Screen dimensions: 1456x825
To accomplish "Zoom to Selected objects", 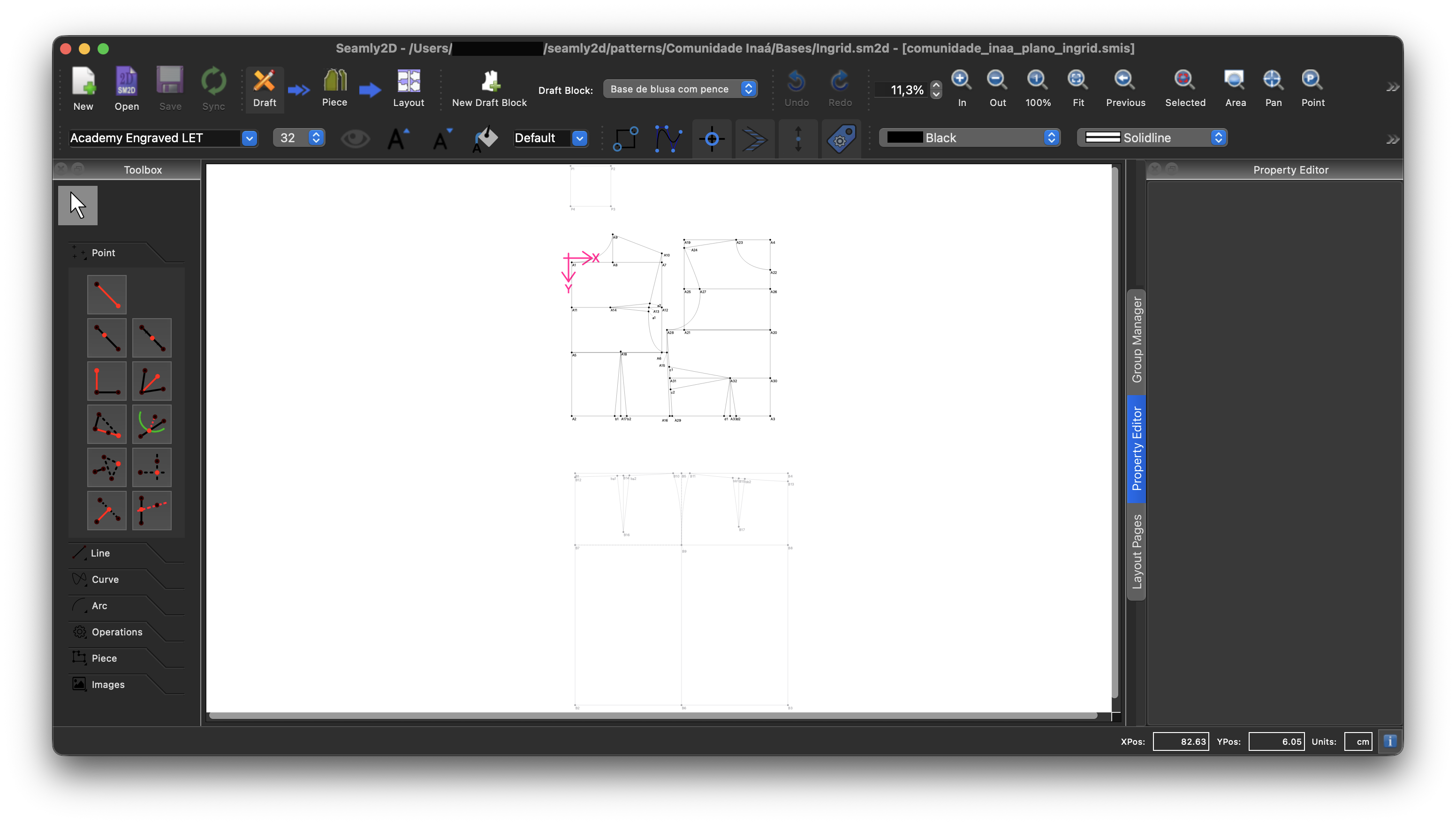I will point(1185,88).
